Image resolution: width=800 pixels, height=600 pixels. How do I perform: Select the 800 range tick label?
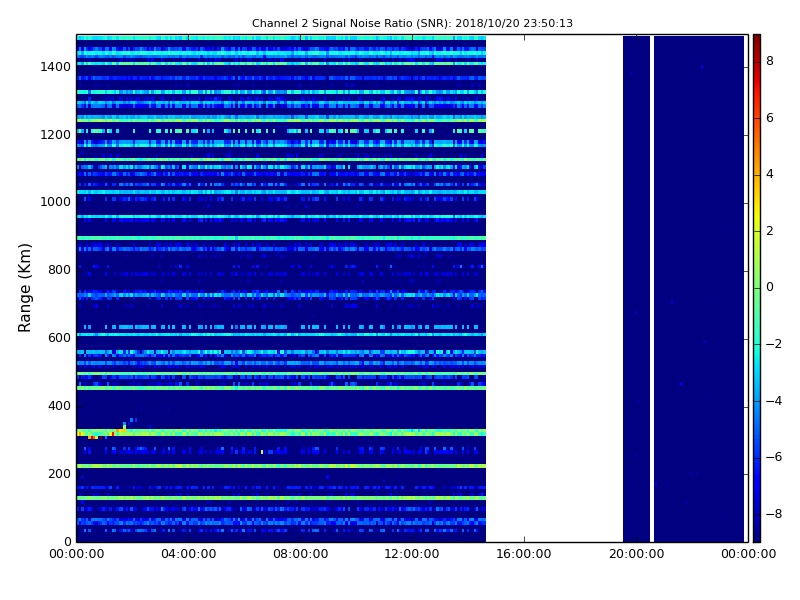(59, 270)
